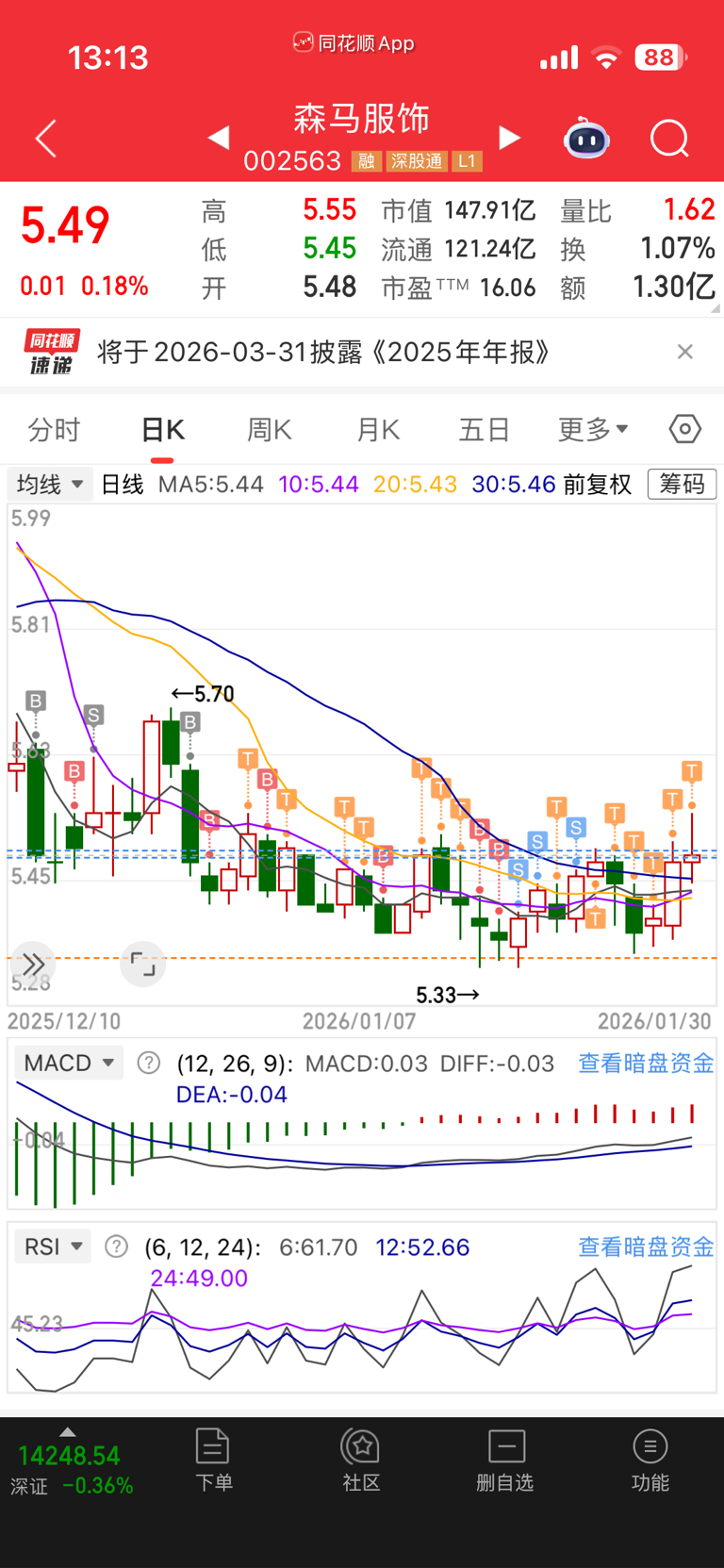The height and width of the screenshot is (1568, 724).
Task: Tap the orange 20:5.43 MA value
Action: (416, 485)
